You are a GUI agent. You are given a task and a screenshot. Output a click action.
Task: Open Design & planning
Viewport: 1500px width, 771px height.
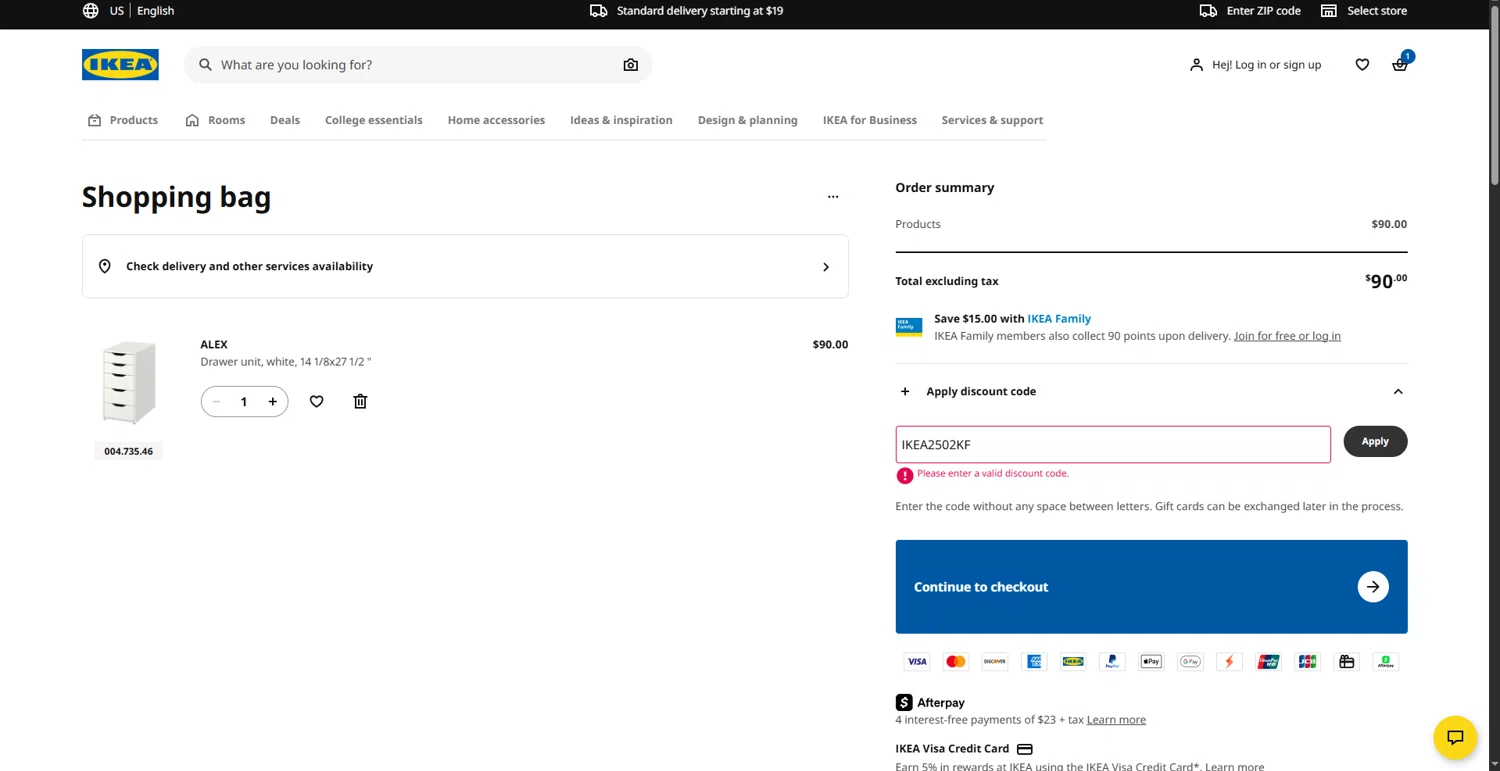[748, 120]
